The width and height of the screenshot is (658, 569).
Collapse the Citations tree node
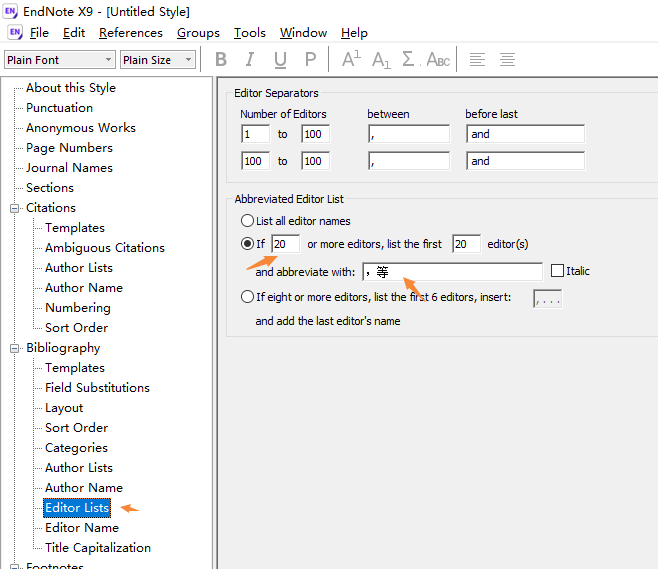click(x=14, y=208)
